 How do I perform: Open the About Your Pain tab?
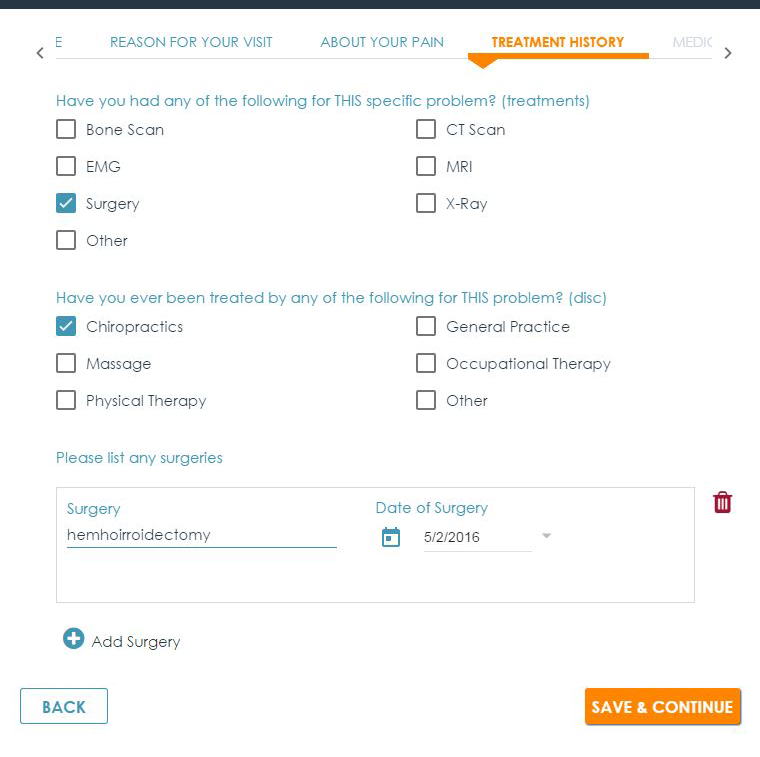point(382,42)
